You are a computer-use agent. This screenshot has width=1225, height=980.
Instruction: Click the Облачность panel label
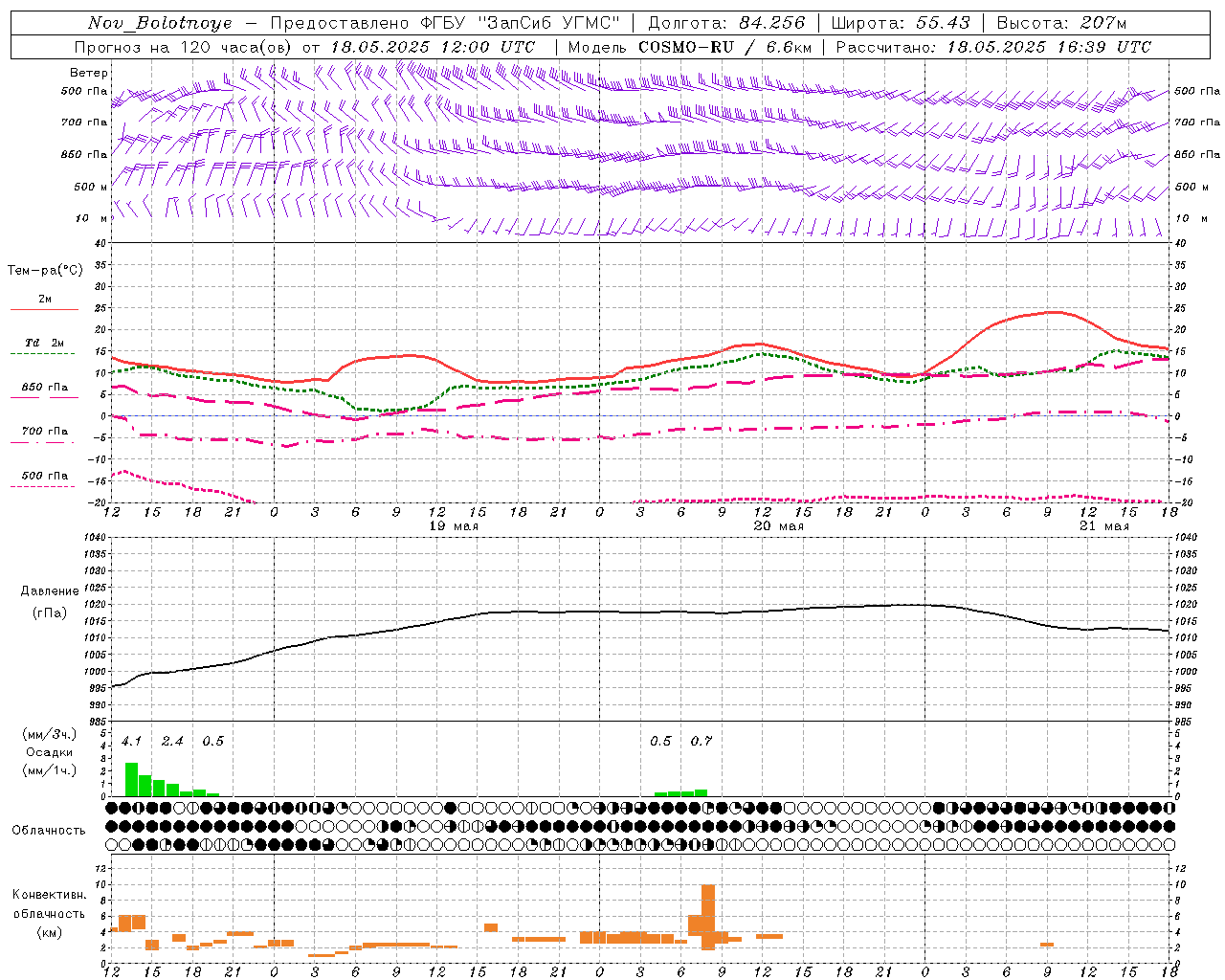click(49, 830)
